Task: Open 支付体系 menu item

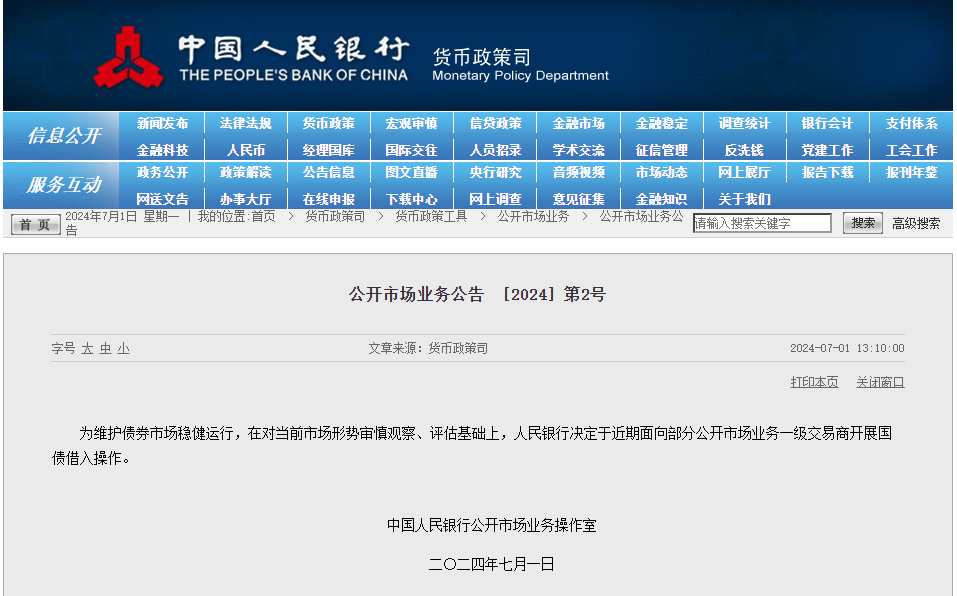Action: click(x=911, y=123)
